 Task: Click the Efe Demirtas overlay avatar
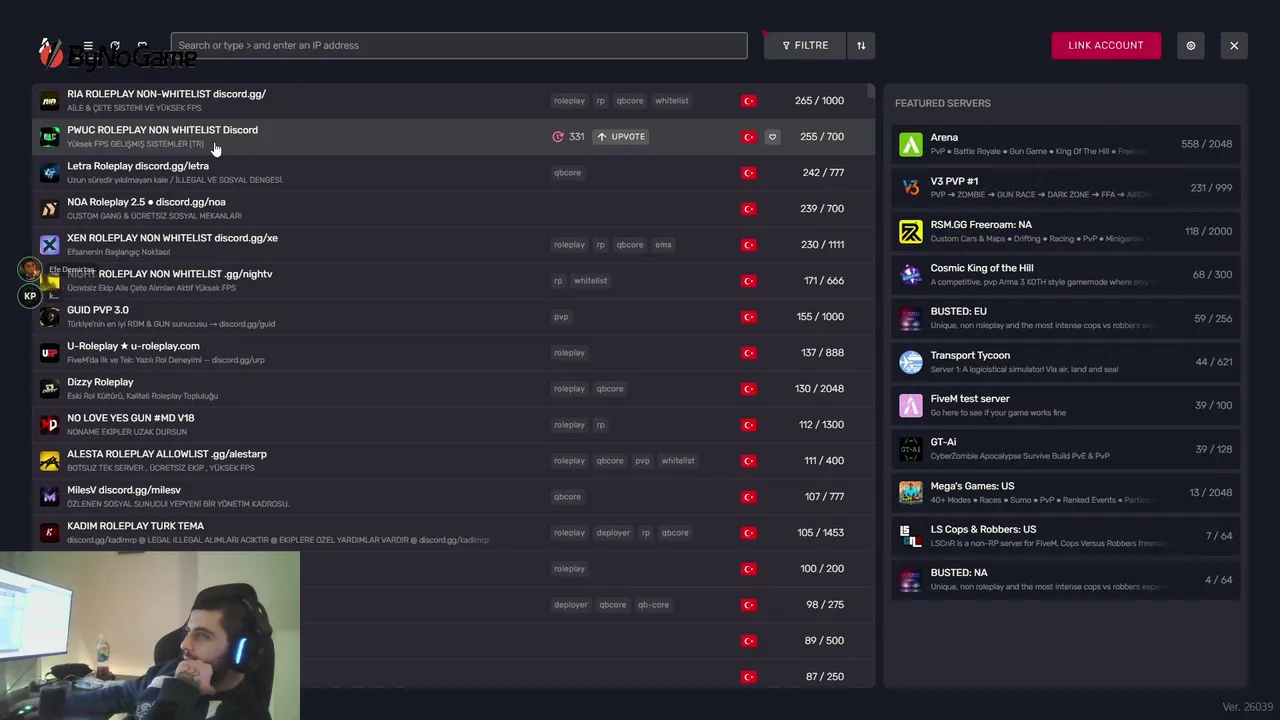coord(30,270)
